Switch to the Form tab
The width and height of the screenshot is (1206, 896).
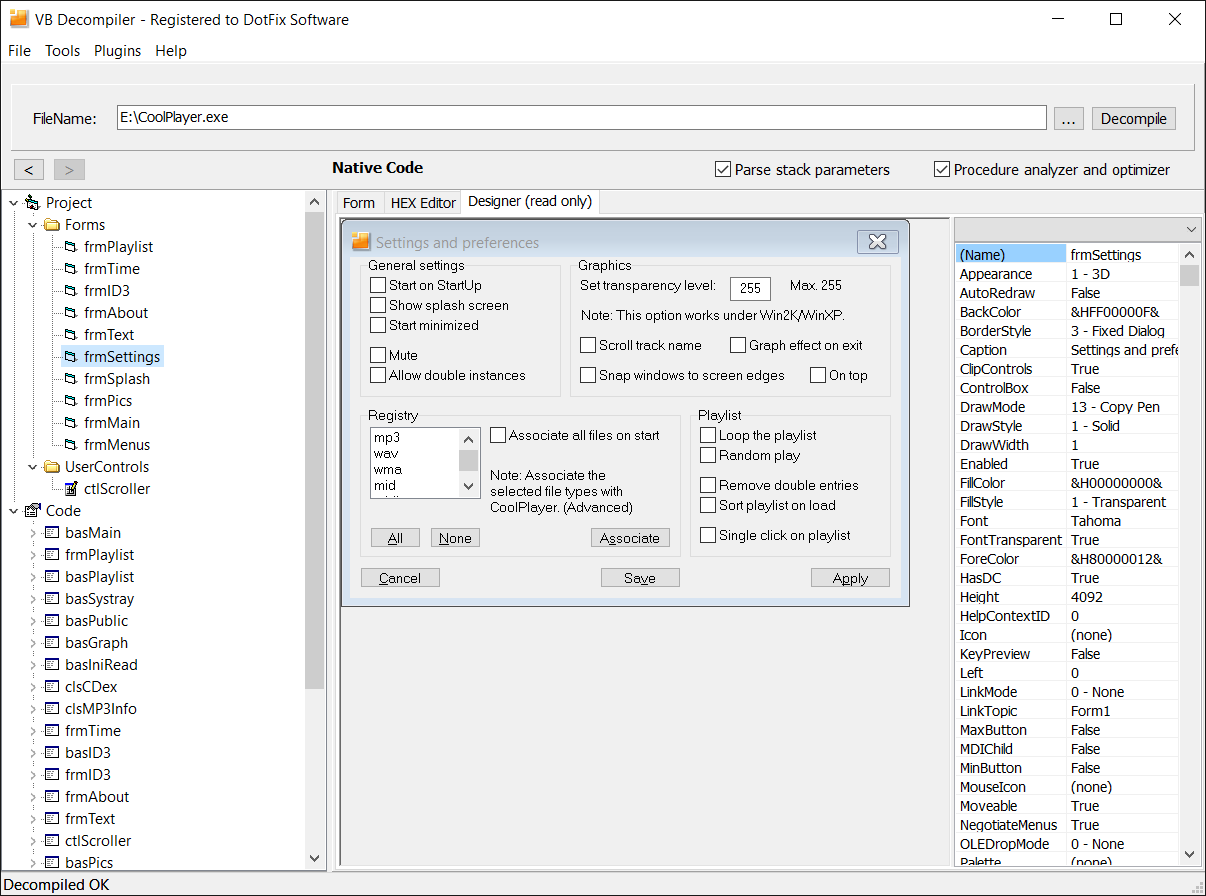point(359,203)
